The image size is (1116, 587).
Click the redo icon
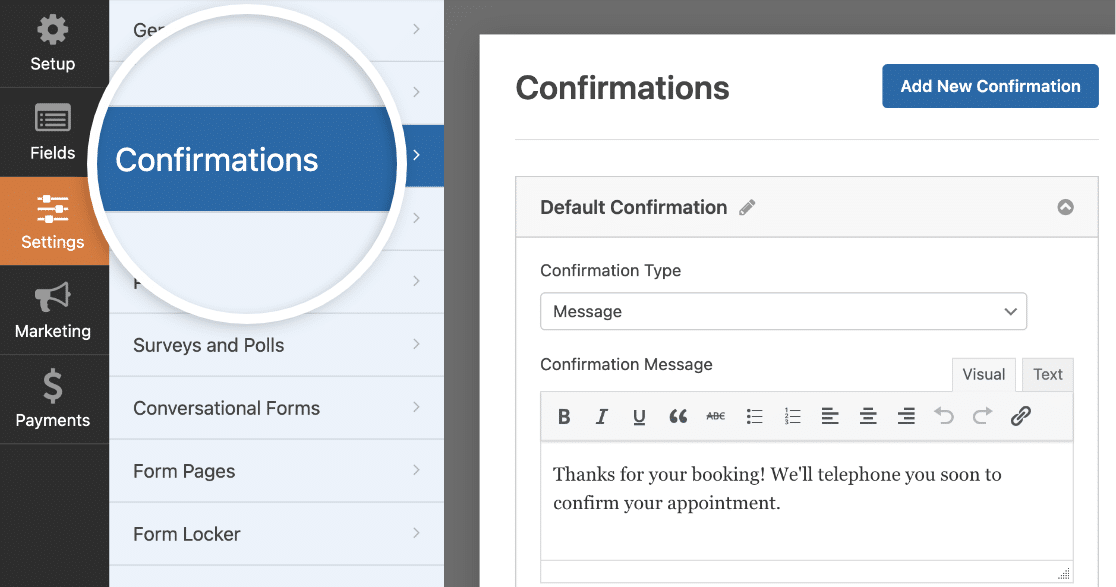click(982, 416)
